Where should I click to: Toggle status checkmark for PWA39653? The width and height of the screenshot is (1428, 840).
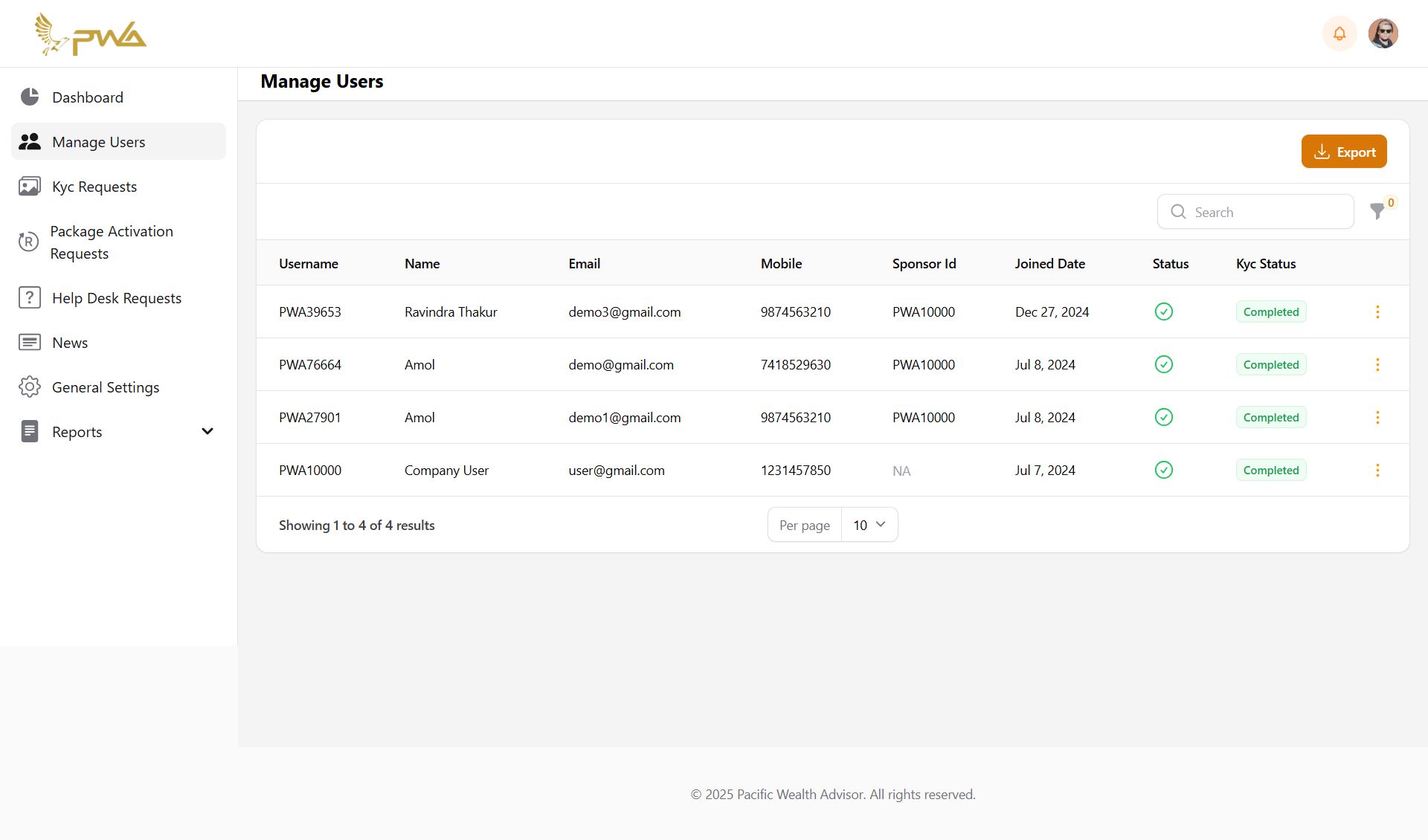(1164, 312)
